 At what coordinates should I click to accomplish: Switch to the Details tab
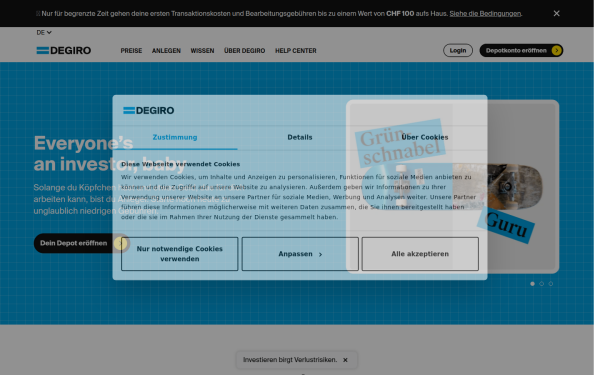coord(300,137)
